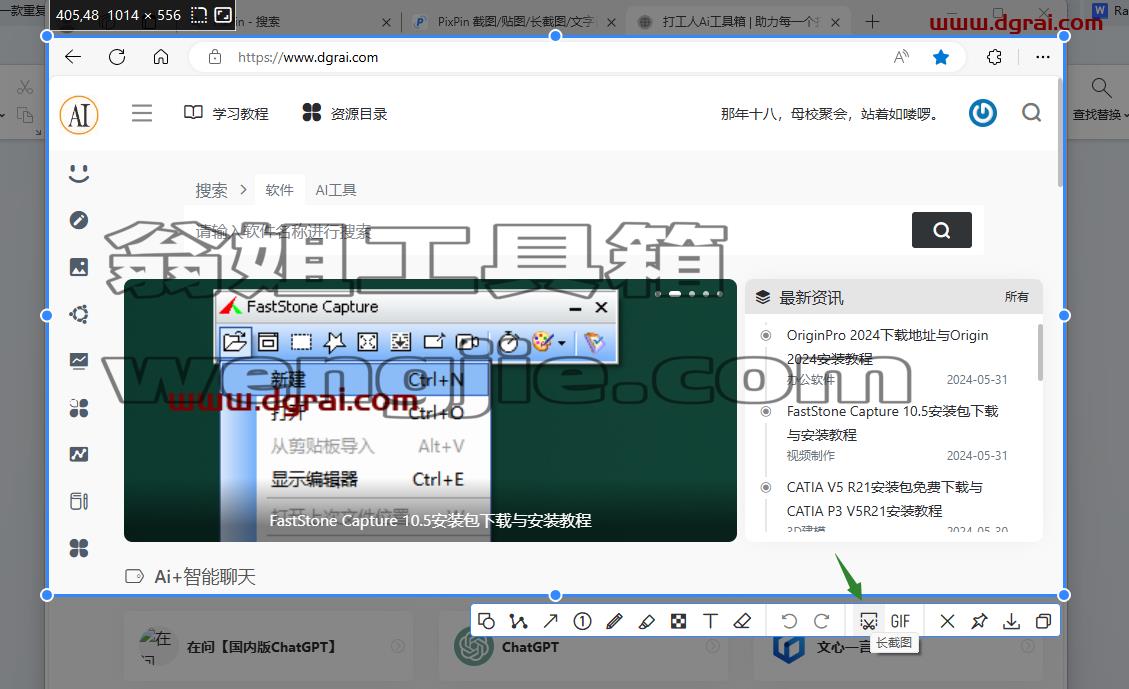Open the FastStone Capture 10.5 banner slide

pos(431,410)
